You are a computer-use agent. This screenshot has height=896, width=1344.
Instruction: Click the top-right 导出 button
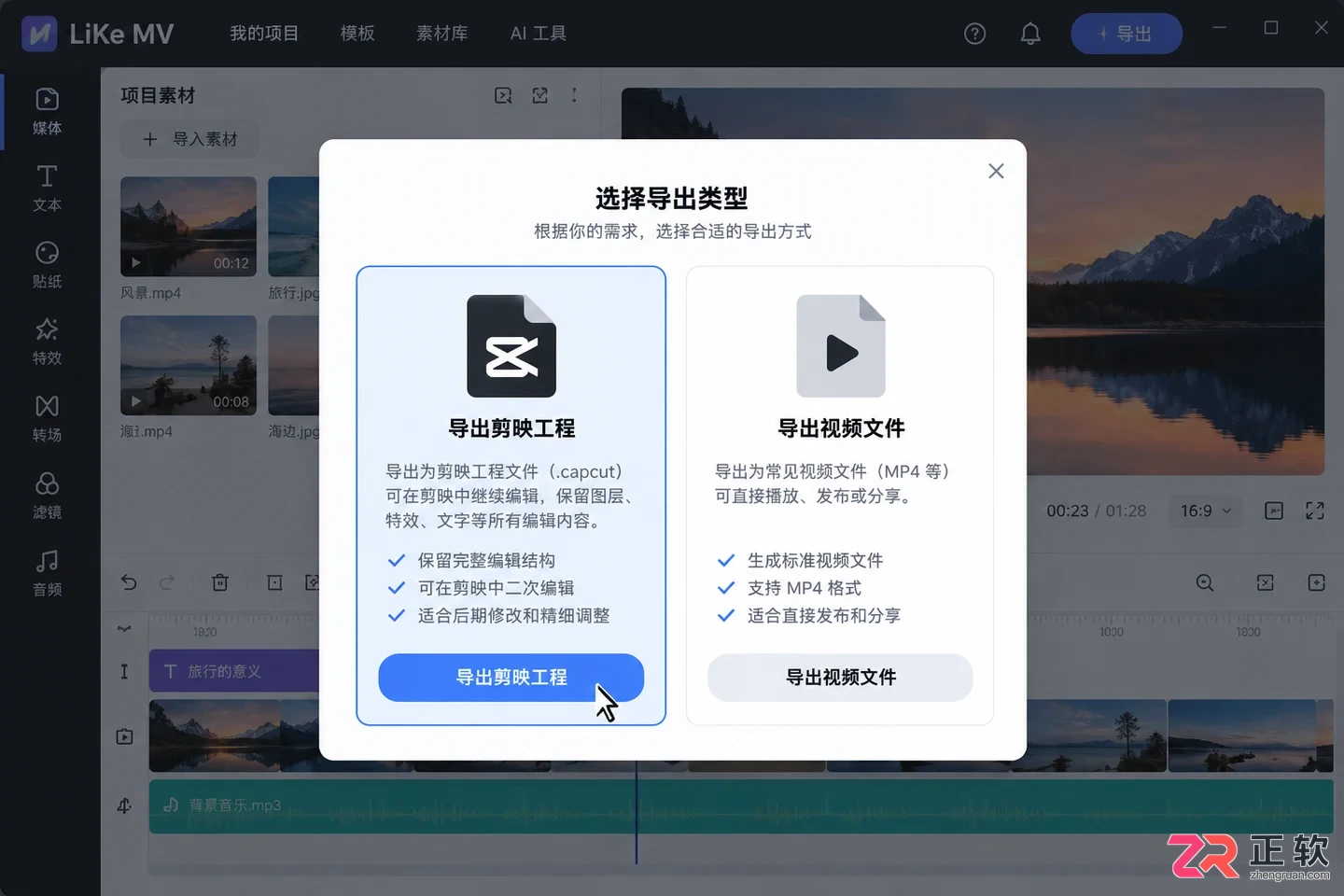(1127, 34)
